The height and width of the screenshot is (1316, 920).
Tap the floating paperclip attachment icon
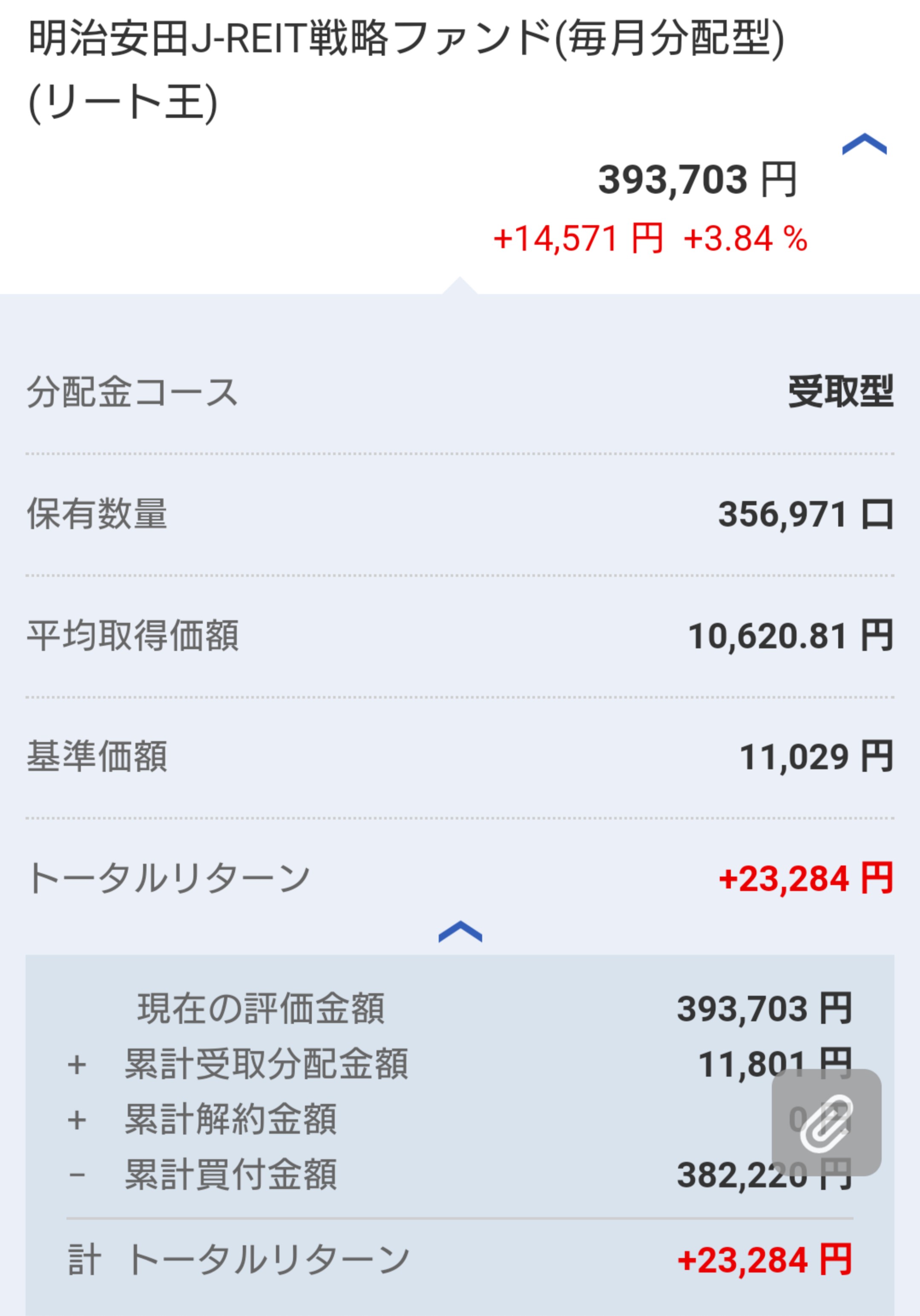click(x=826, y=1122)
